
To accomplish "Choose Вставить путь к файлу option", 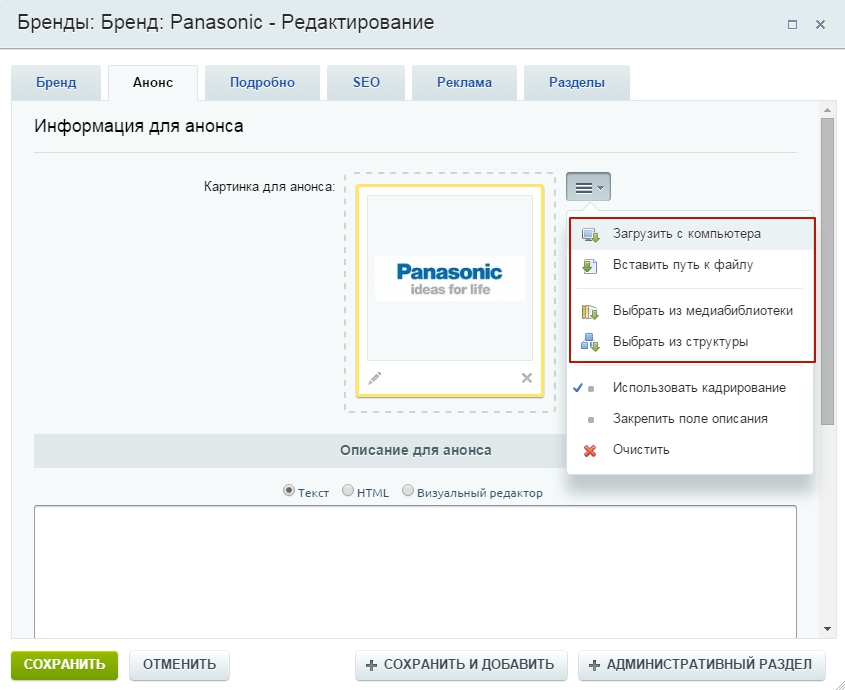I will pos(692,265).
